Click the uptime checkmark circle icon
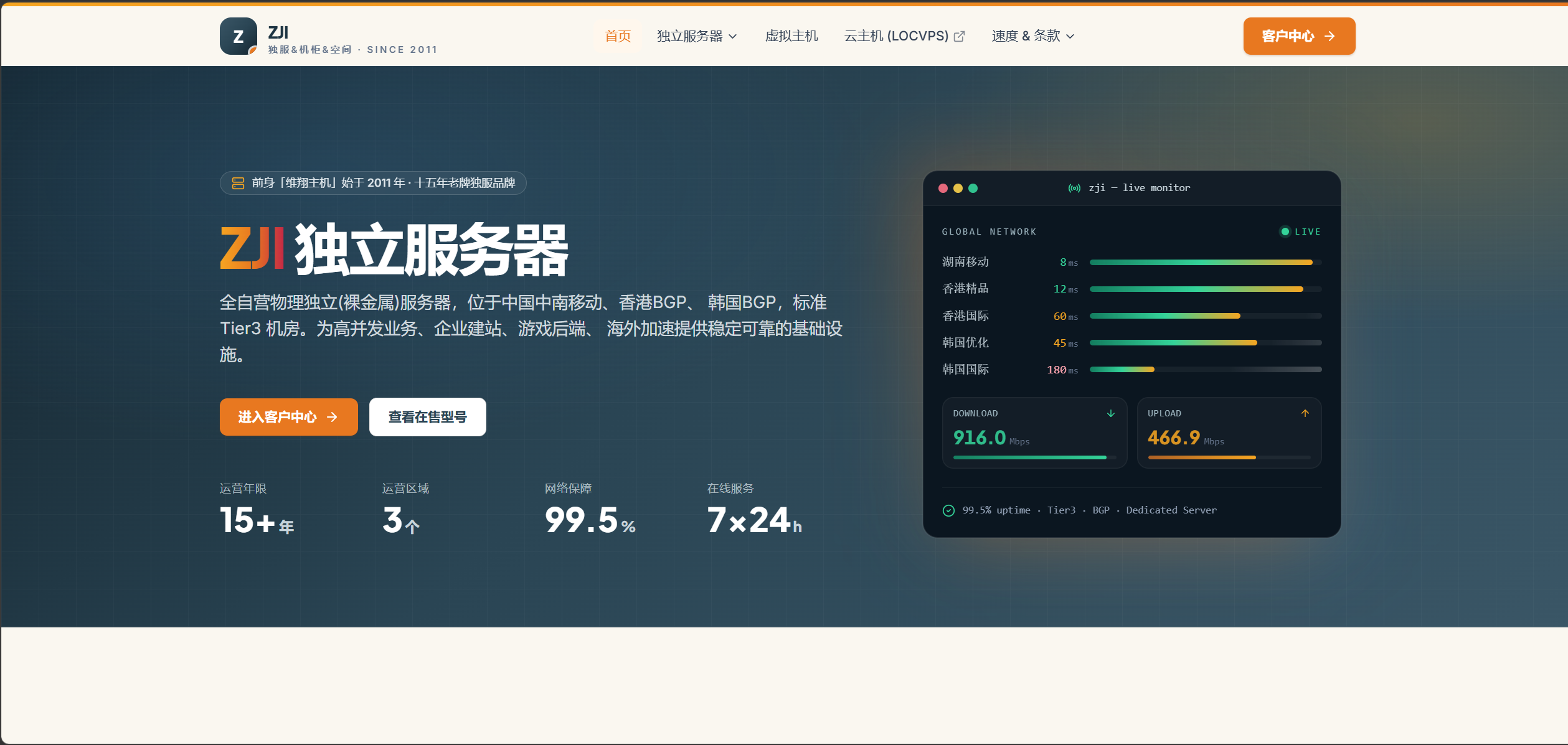This screenshot has height=745, width=1568. click(x=948, y=510)
